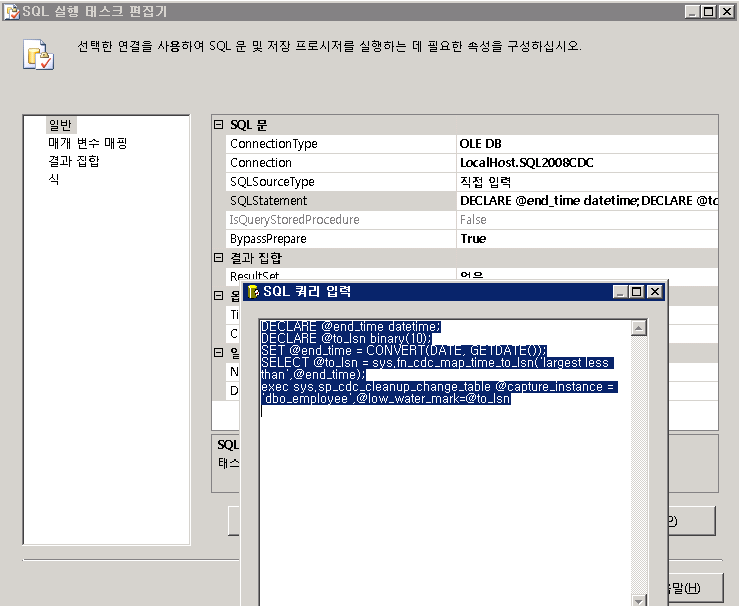The image size is (739, 606).
Task: Click the SQL 실행 태스크 편집기 title bar icon
Action: 11,11
